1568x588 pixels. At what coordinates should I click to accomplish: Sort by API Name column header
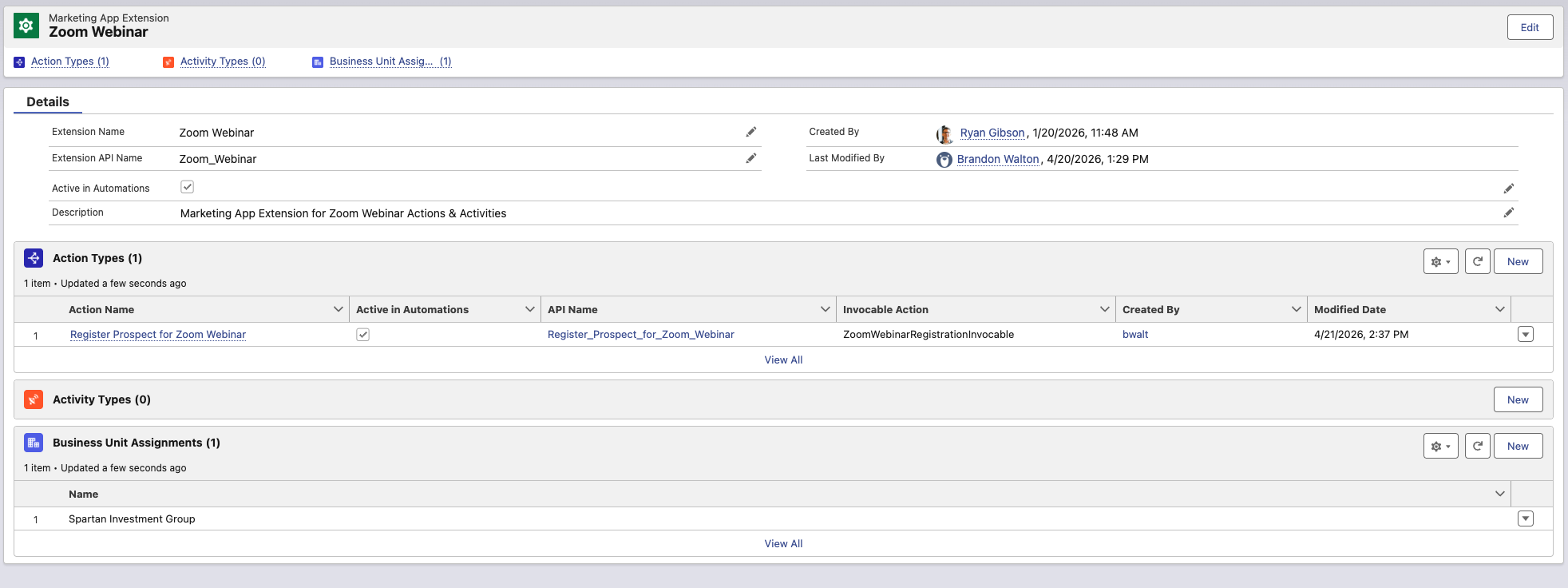pos(572,309)
